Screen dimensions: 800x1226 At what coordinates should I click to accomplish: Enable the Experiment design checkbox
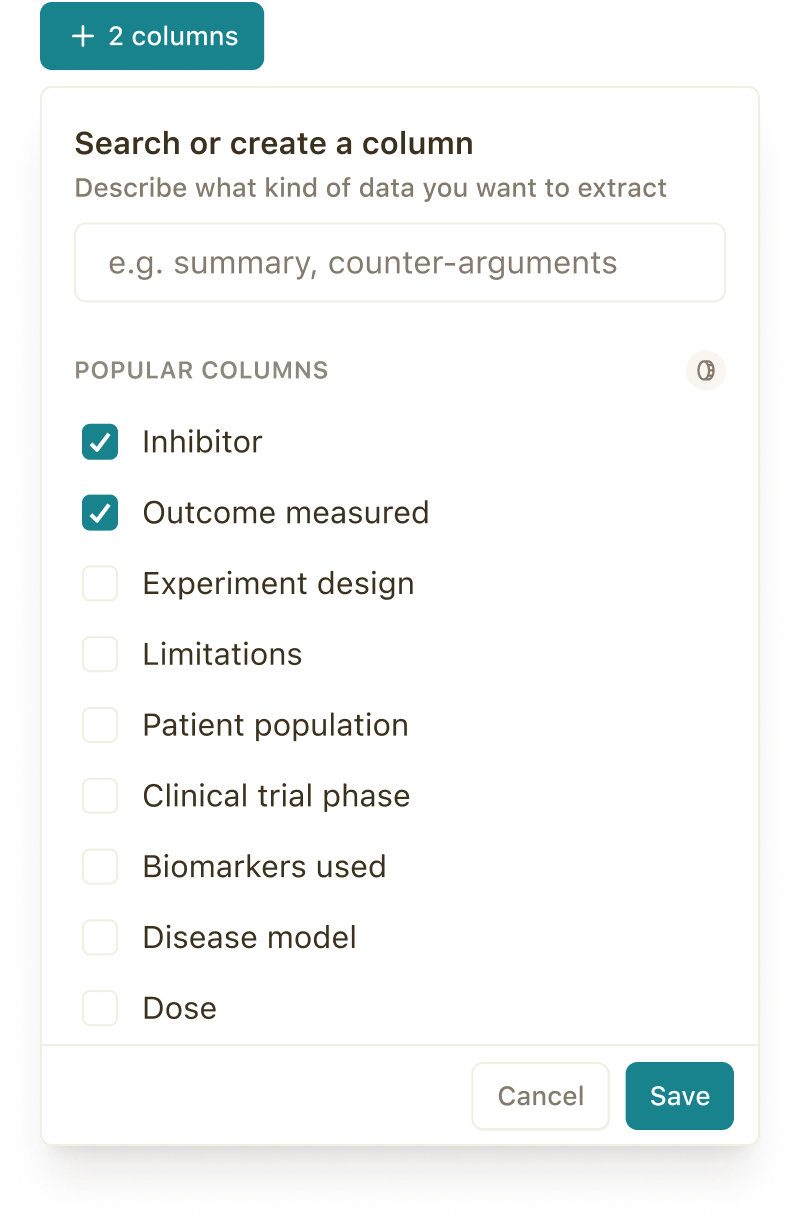click(x=100, y=583)
